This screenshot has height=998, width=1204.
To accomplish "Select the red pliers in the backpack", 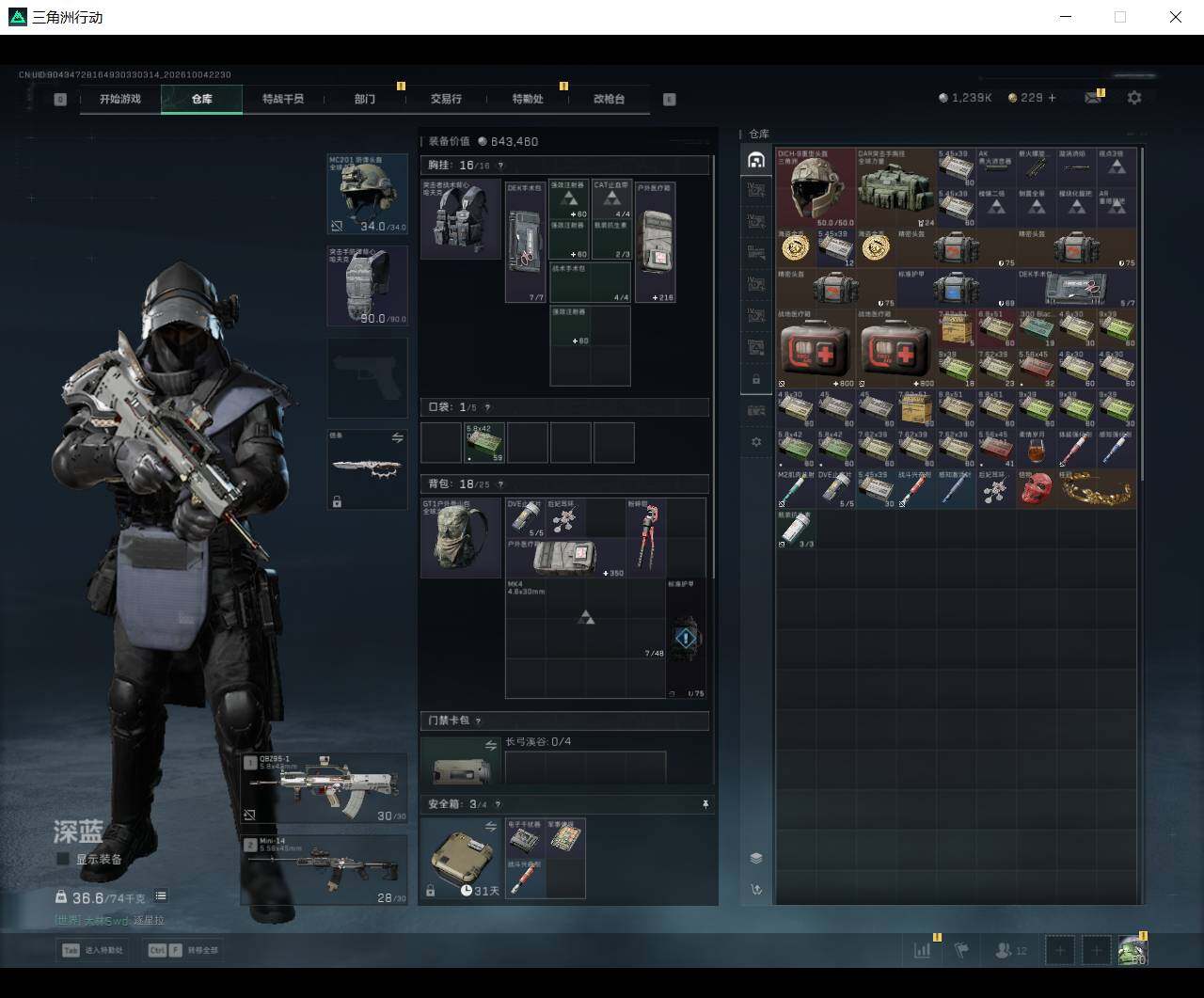I will 646,538.
